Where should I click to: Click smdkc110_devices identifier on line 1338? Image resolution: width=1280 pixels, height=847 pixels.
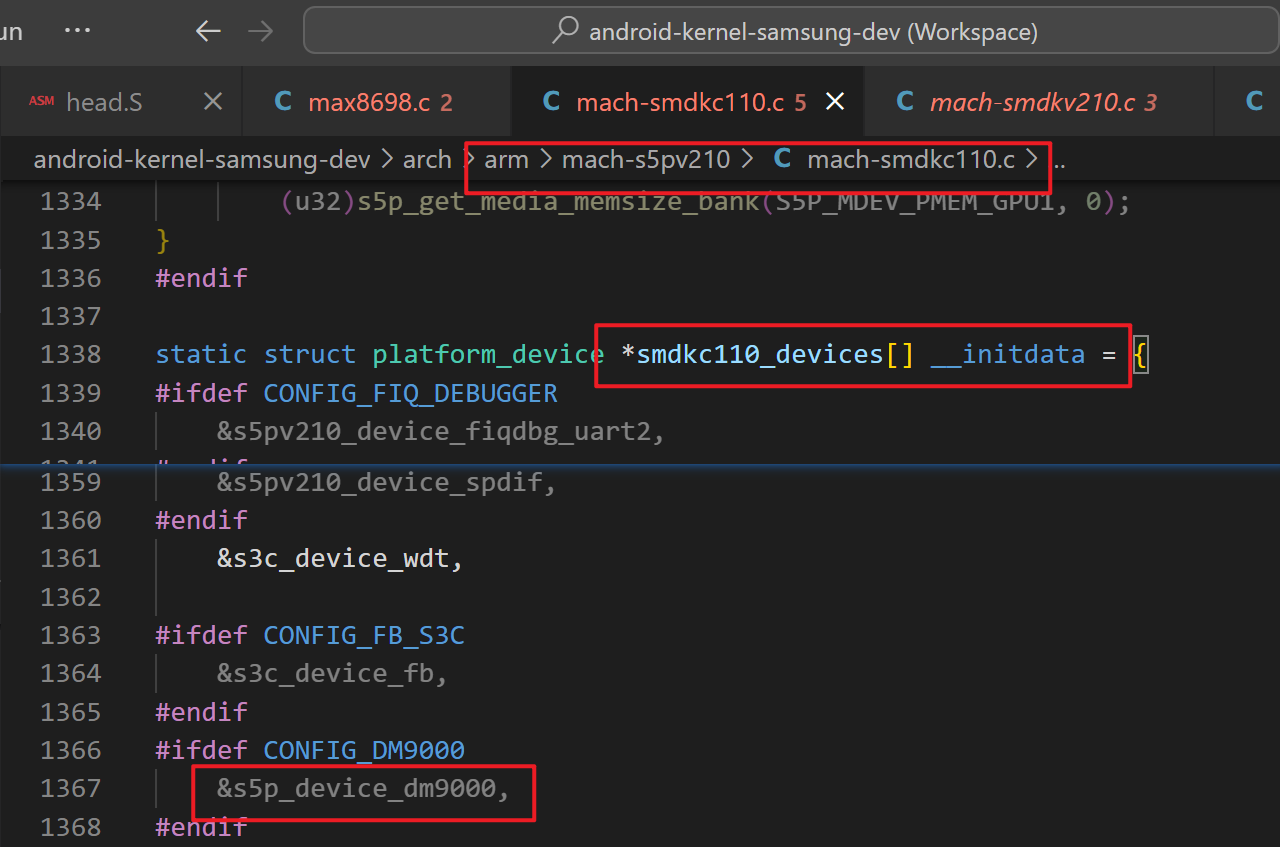point(759,354)
